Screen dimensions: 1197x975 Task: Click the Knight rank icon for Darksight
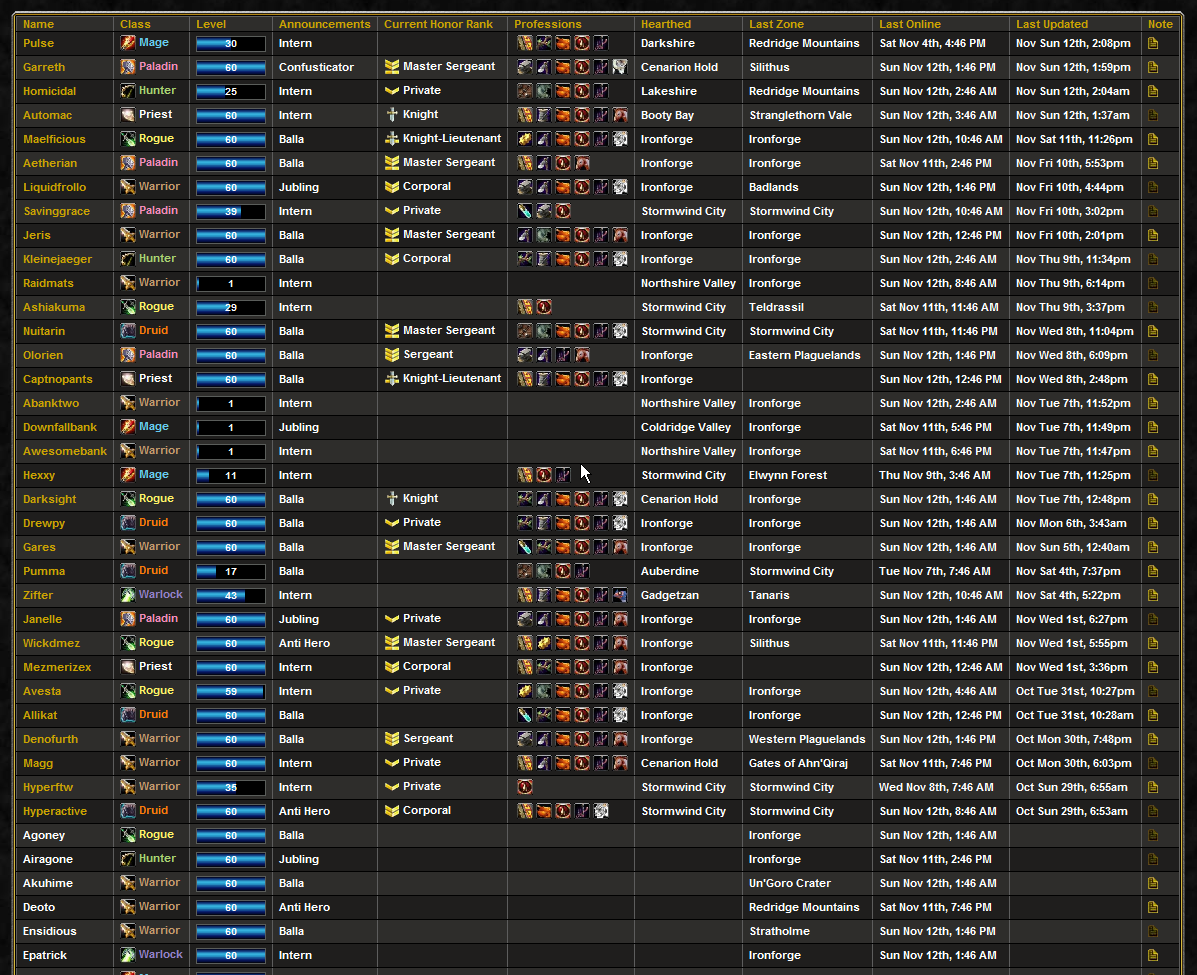(392, 499)
